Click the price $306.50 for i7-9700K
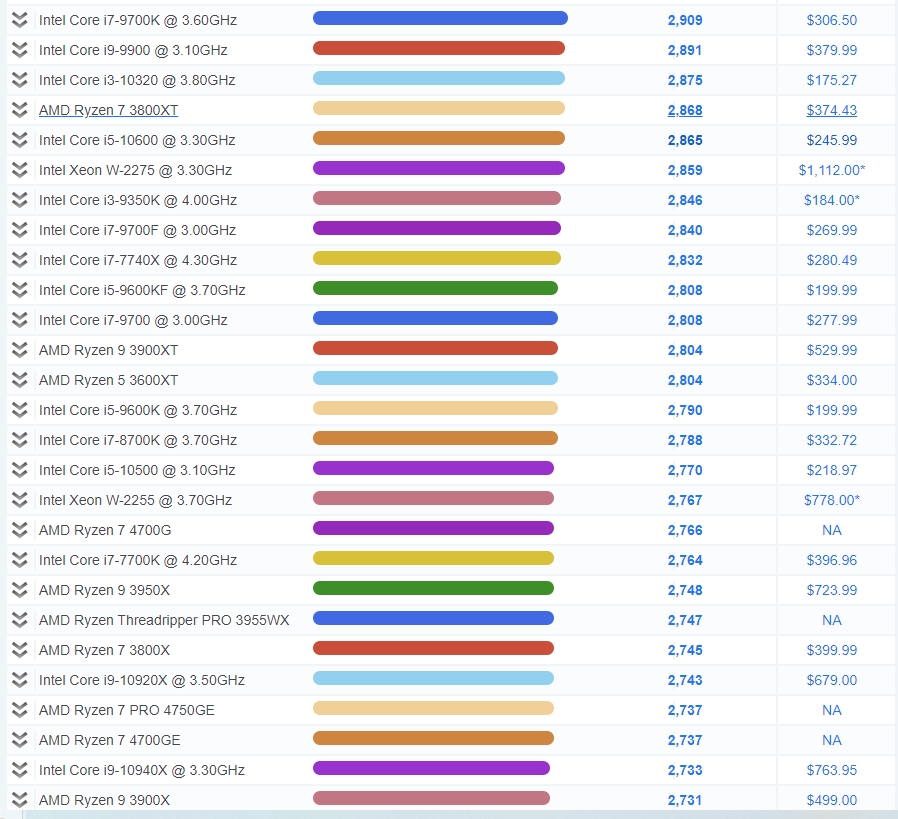Viewport: 898px width, 819px height. pyautogui.click(x=832, y=20)
